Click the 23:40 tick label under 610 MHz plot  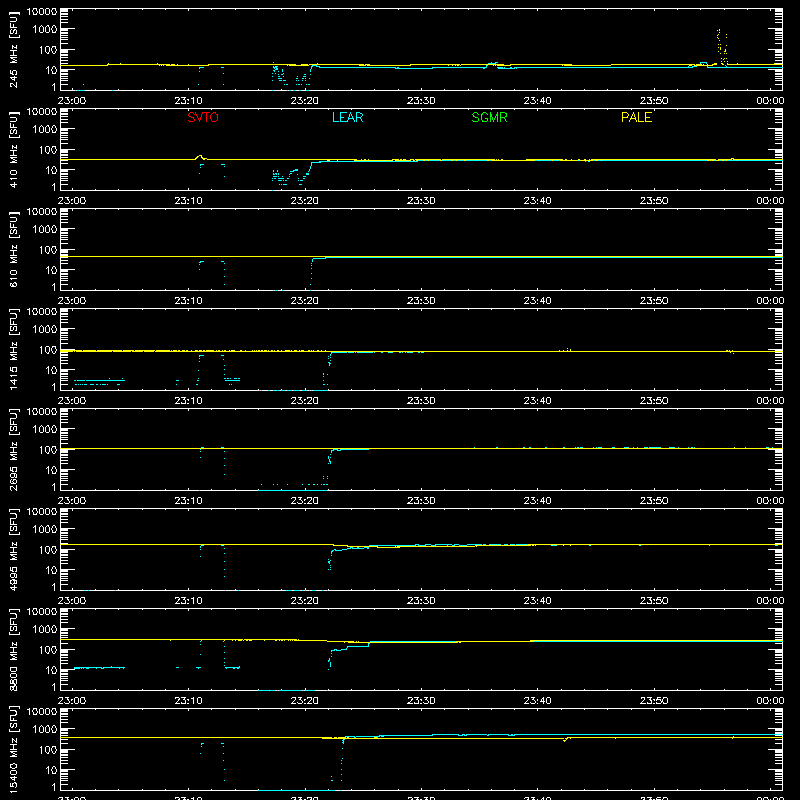coord(537,301)
